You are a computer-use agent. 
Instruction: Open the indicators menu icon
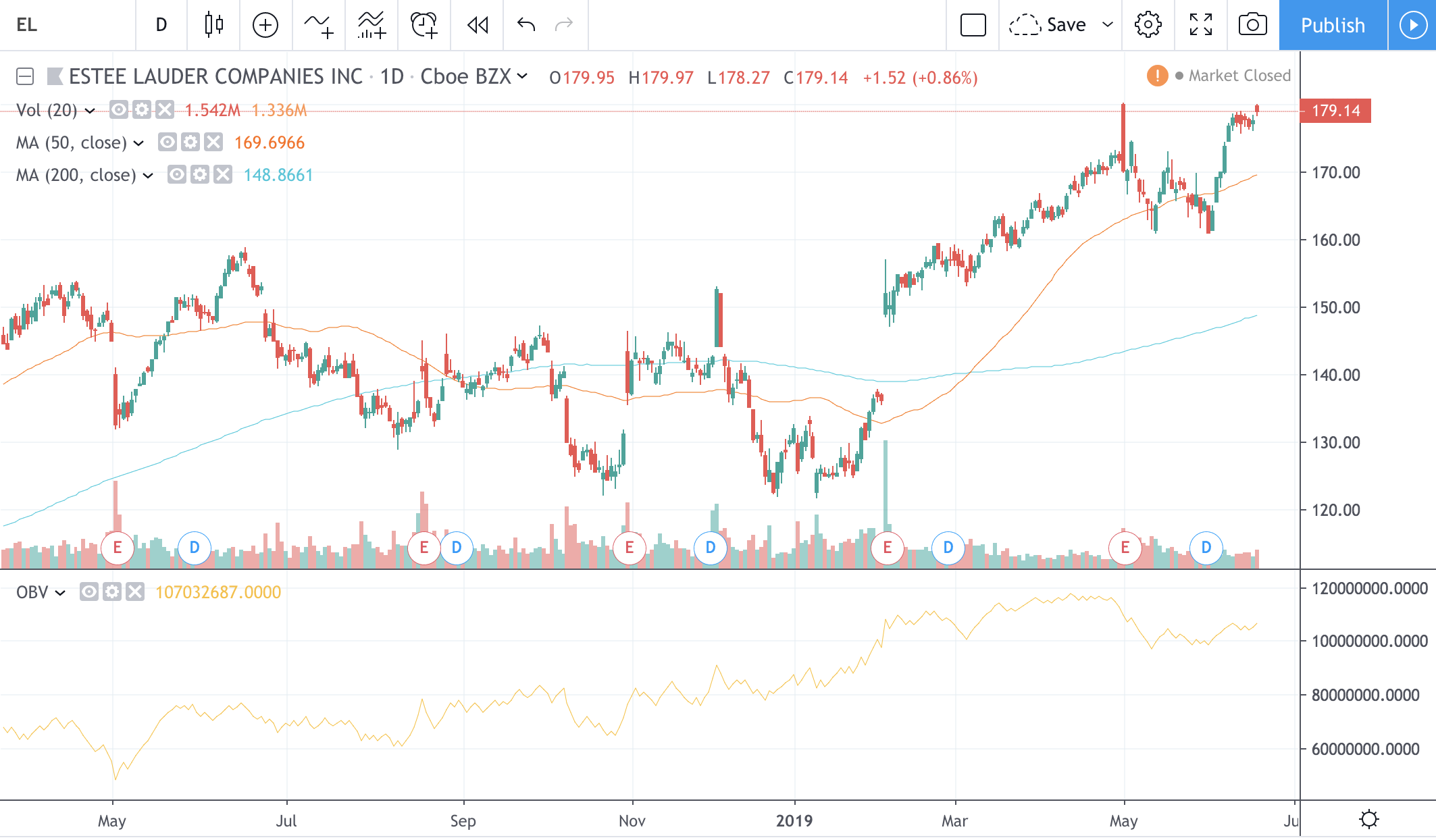click(x=319, y=25)
